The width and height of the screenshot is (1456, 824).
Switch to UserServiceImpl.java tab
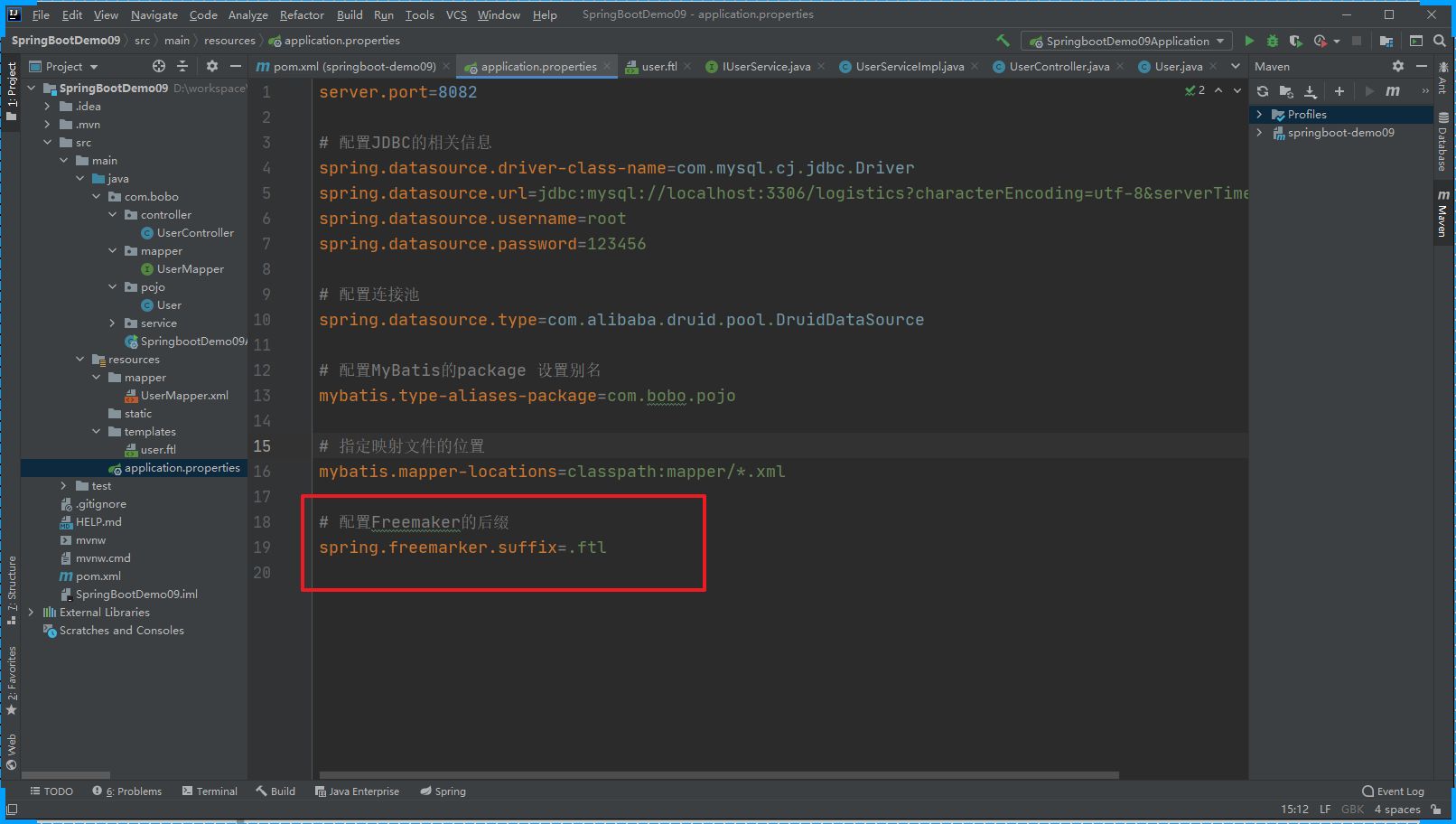coord(909,66)
